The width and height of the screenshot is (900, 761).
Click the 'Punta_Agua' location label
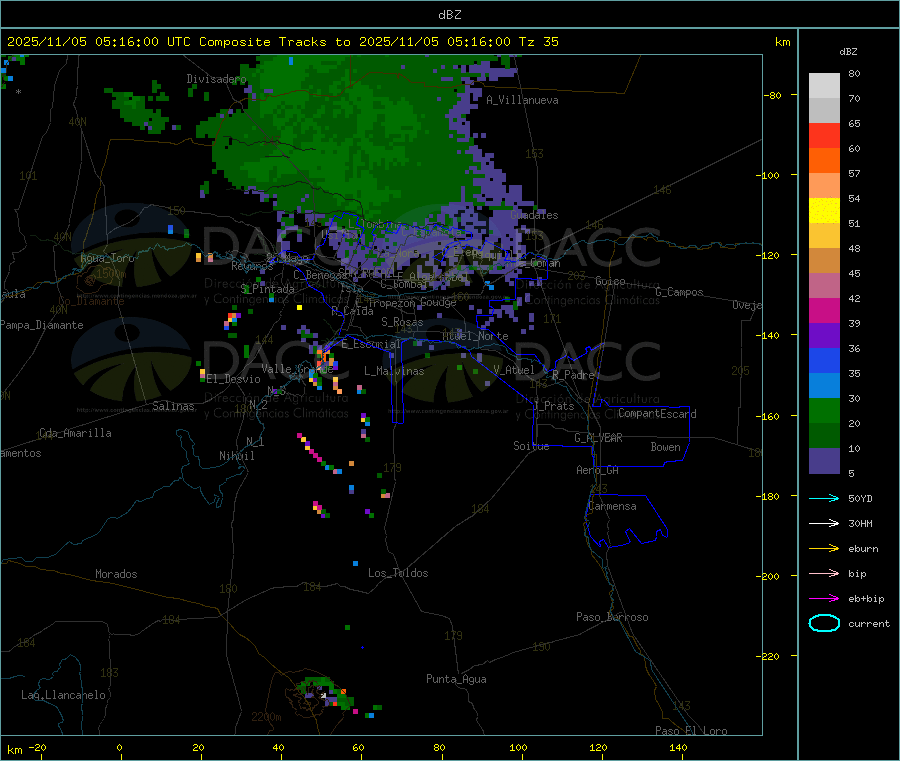(x=456, y=680)
